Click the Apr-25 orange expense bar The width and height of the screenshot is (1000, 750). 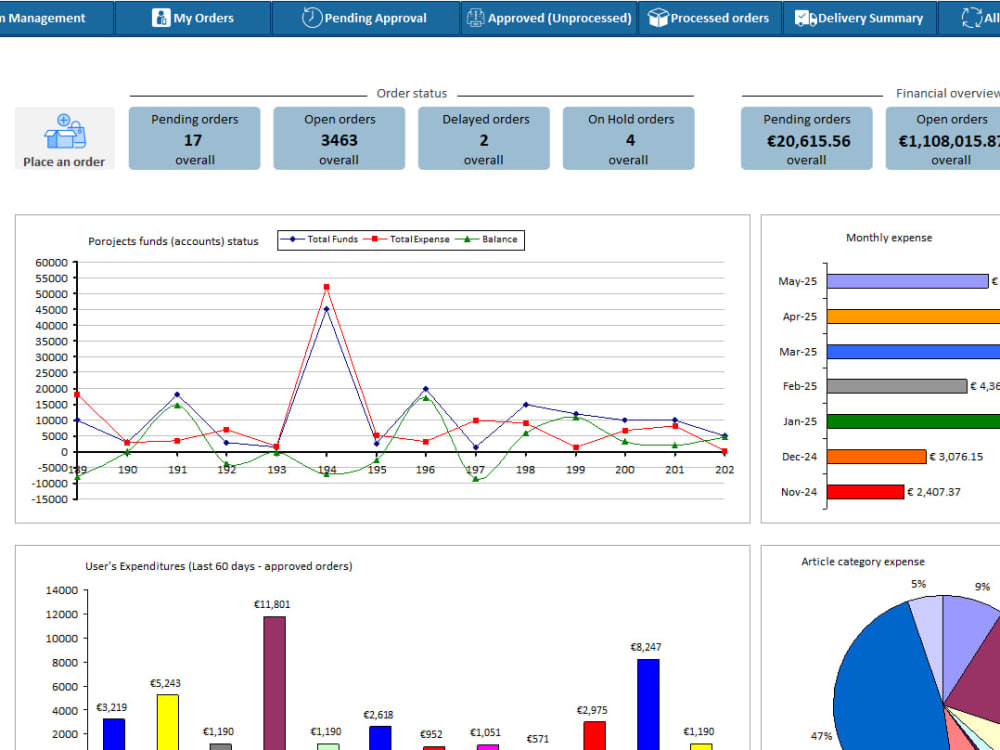point(913,316)
